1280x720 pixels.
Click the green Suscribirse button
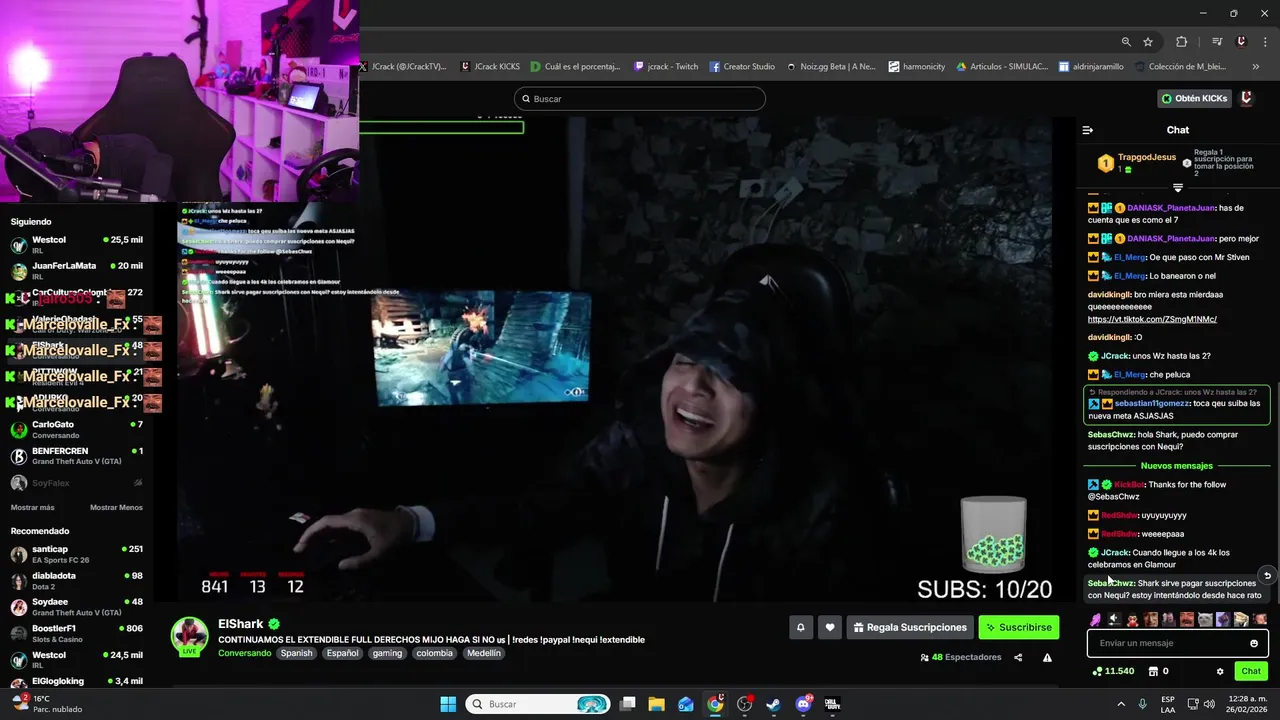coord(1019,627)
